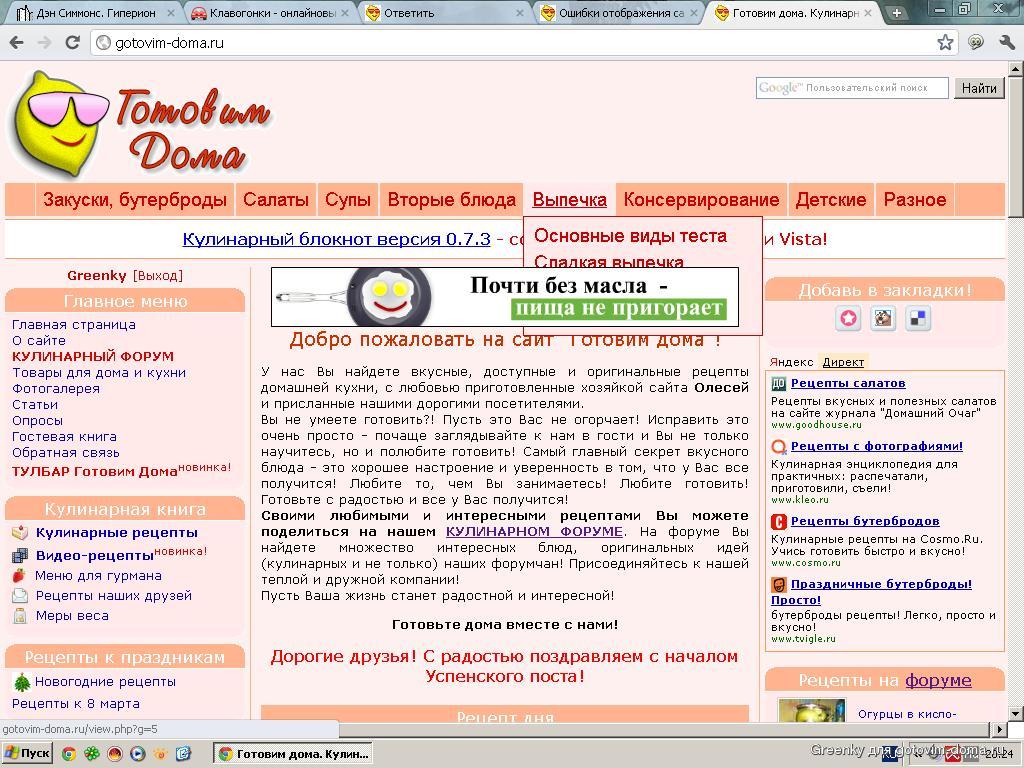Open the Консервирование menu
Screen dimensions: 1024x768
coord(701,200)
